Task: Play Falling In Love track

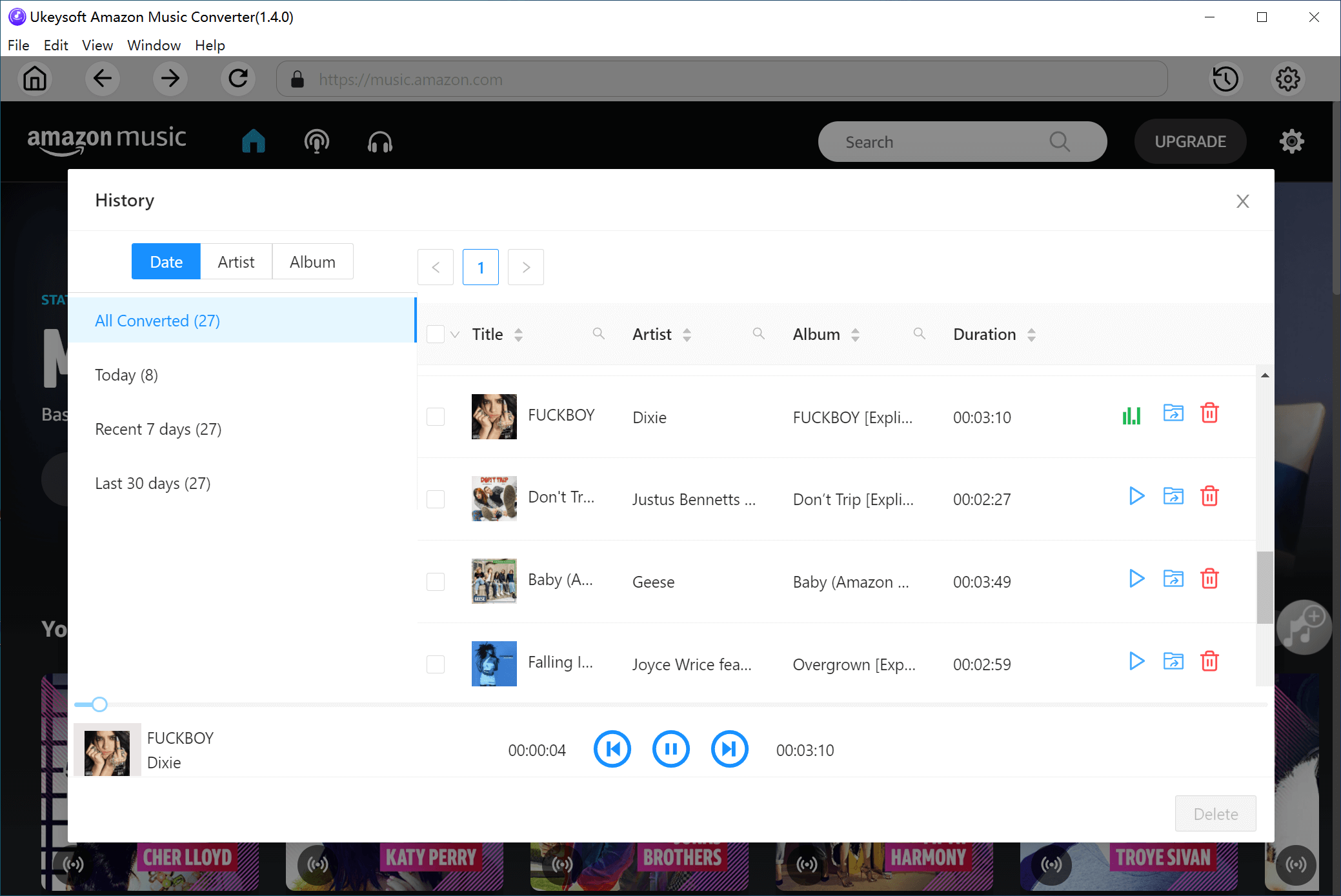Action: click(x=1136, y=661)
